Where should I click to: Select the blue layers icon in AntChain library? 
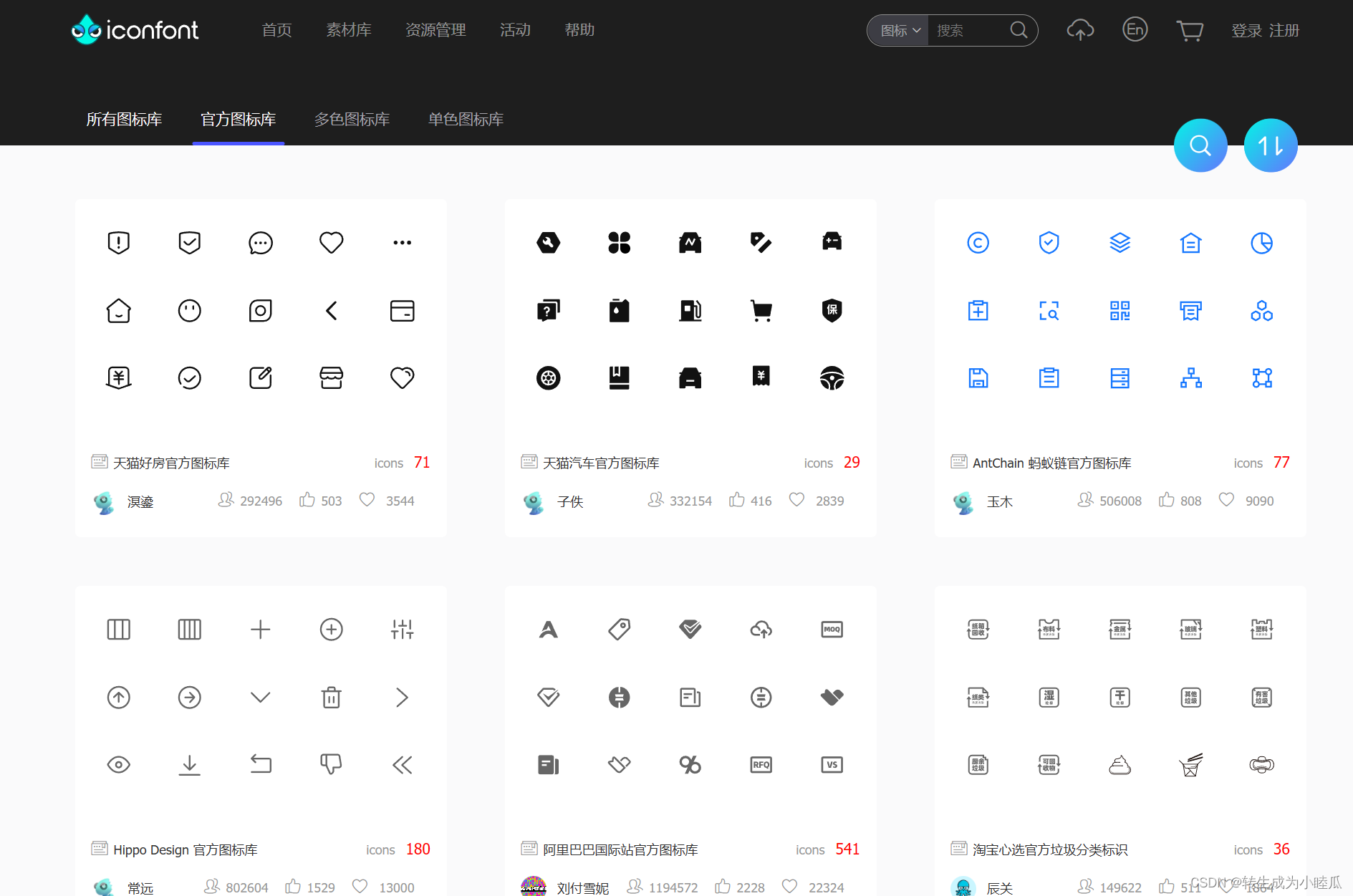pos(1120,243)
